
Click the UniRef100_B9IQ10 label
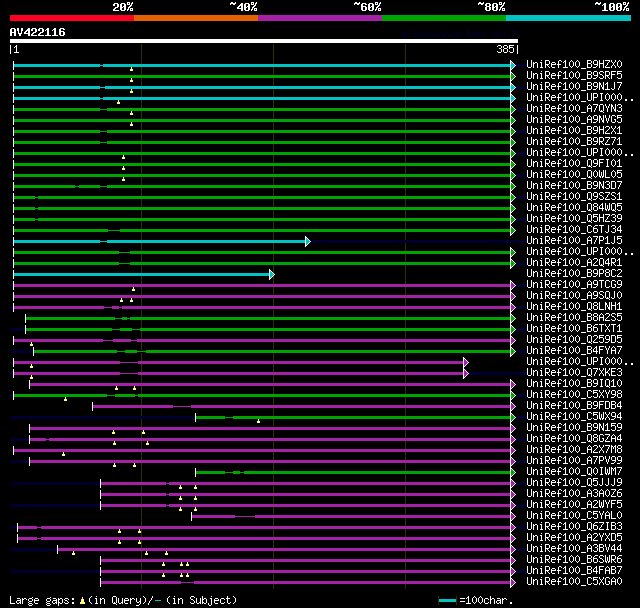point(574,384)
